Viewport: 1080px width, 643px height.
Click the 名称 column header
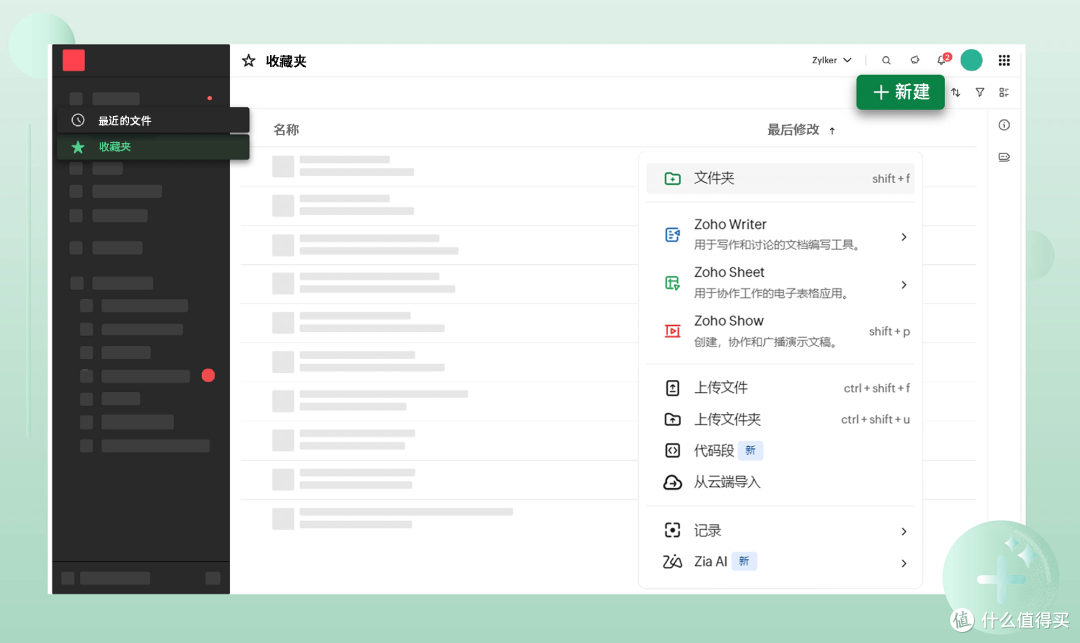pos(286,130)
